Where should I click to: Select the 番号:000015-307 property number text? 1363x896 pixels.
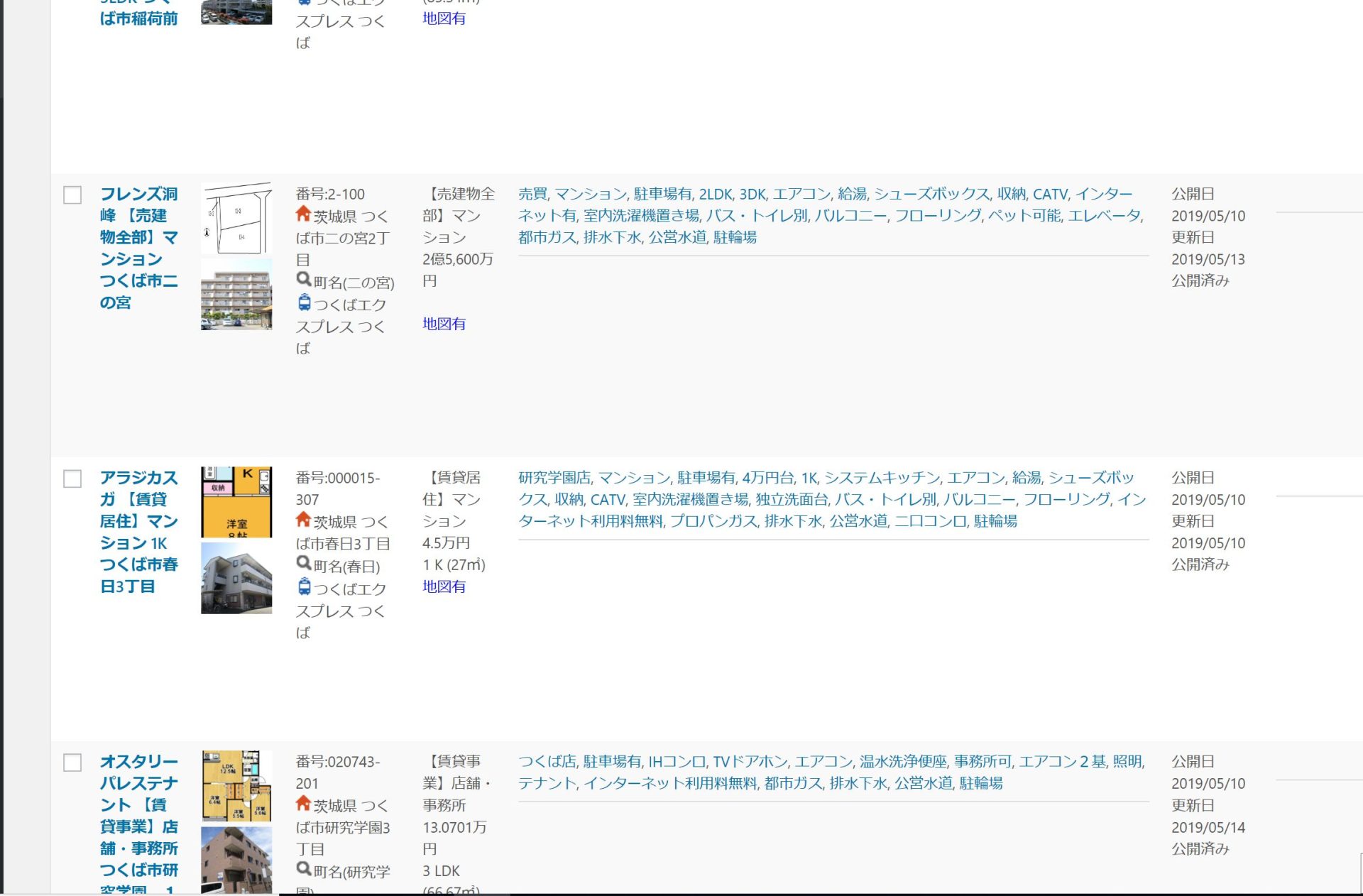tap(338, 489)
